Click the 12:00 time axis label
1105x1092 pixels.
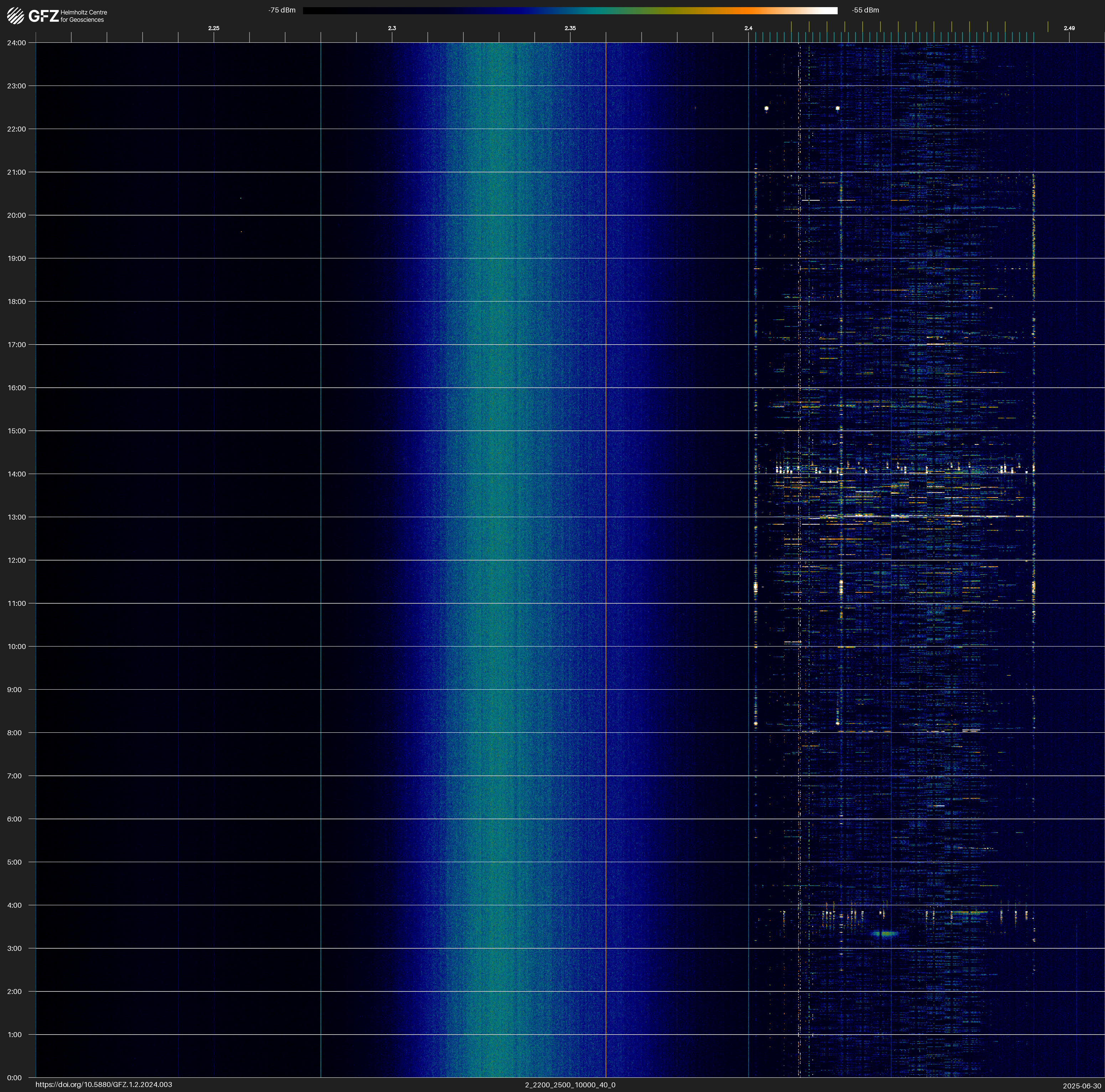(17, 560)
